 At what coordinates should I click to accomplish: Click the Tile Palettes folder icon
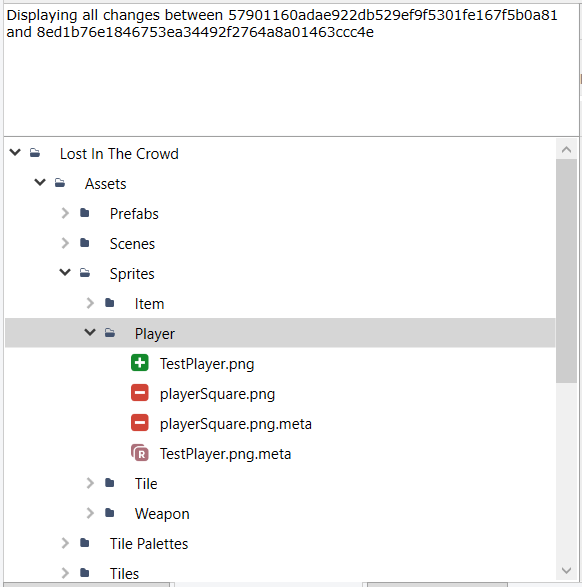[x=85, y=543]
